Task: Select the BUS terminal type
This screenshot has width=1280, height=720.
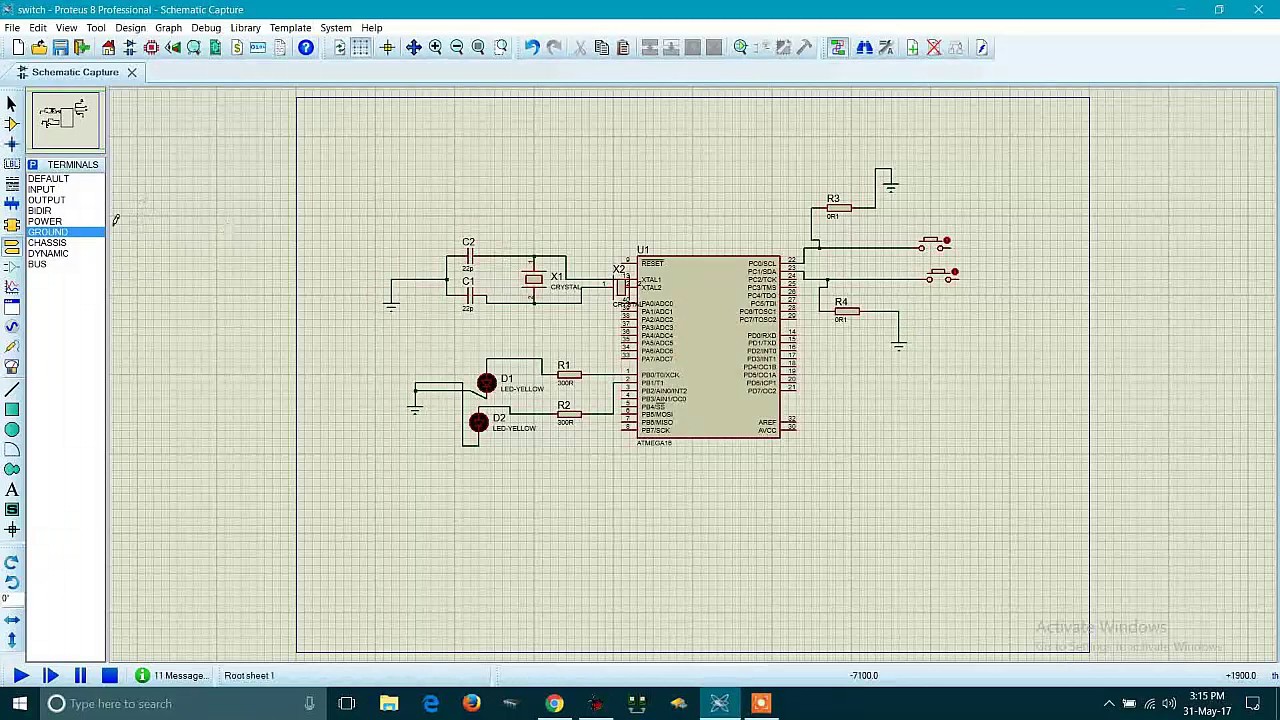Action: 37,265
